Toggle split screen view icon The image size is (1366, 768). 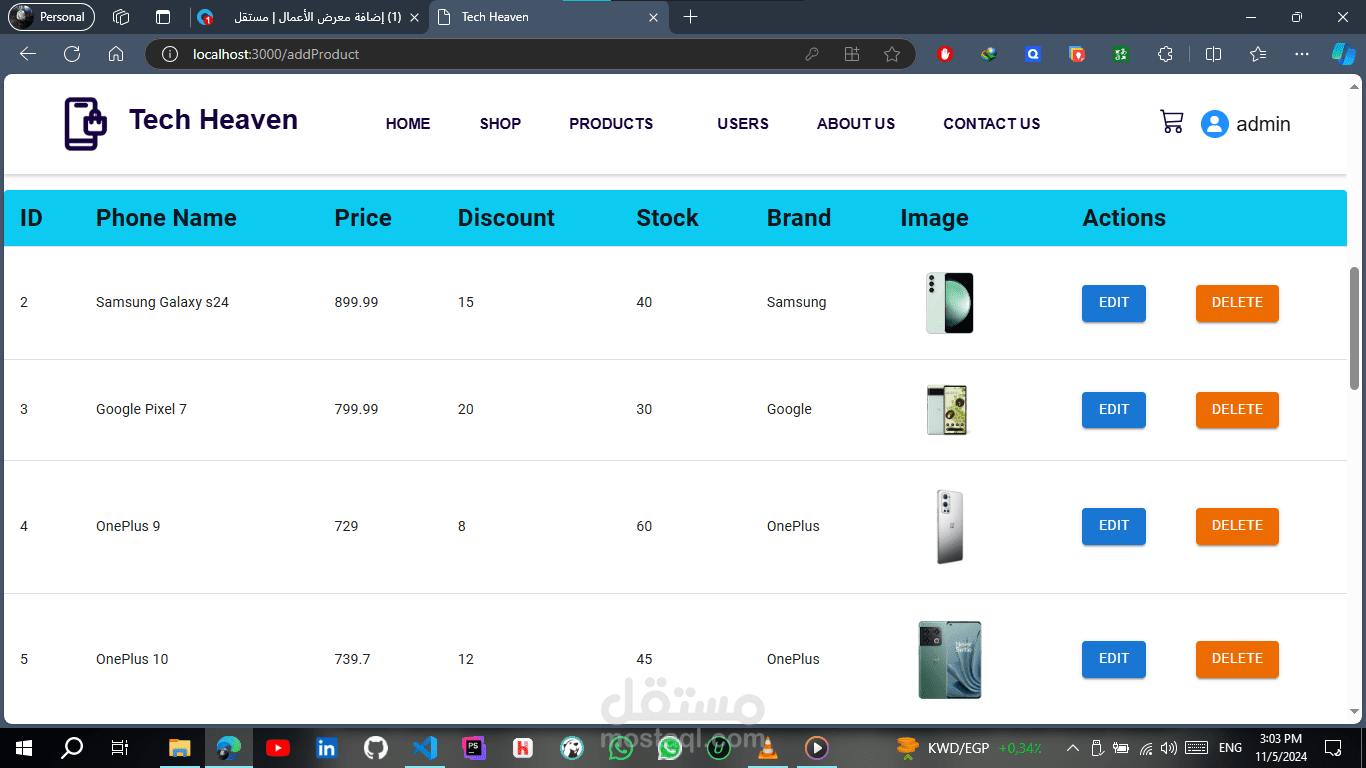tap(1213, 54)
